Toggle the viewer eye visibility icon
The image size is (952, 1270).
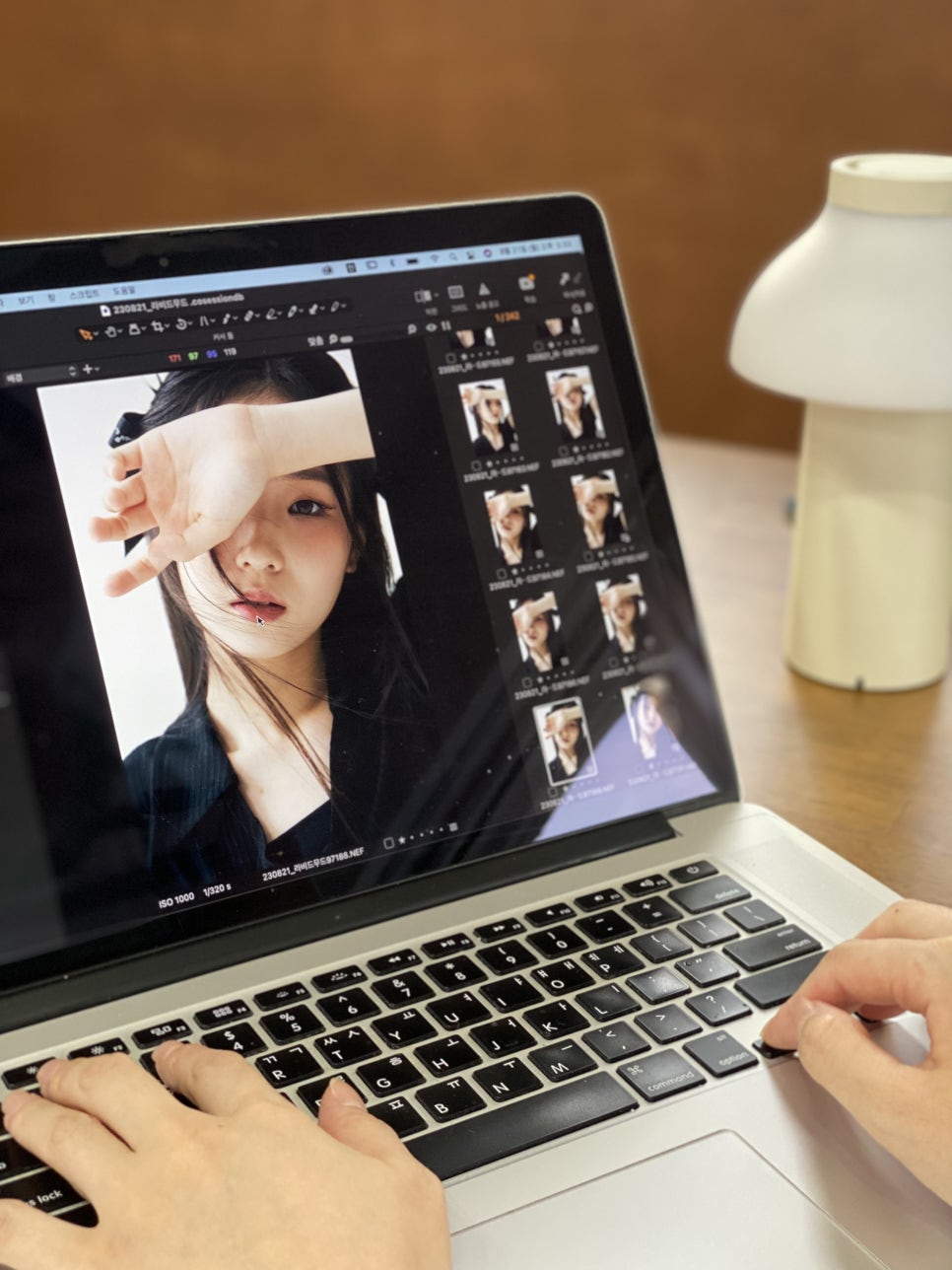pos(431,327)
